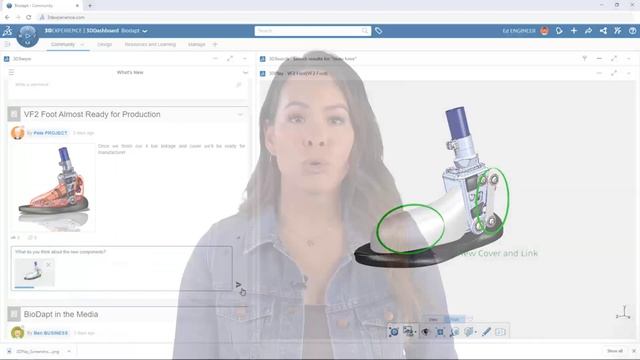The height and width of the screenshot is (360, 640).
Task: Click the 3DSearch widget icon
Action: coord(262,59)
